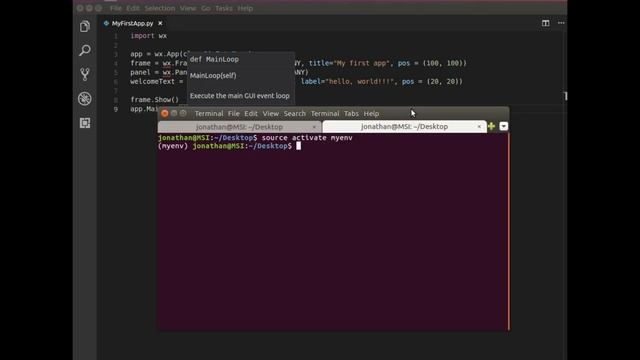Click 'Execute the main GUI event loop' text

[240, 96]
